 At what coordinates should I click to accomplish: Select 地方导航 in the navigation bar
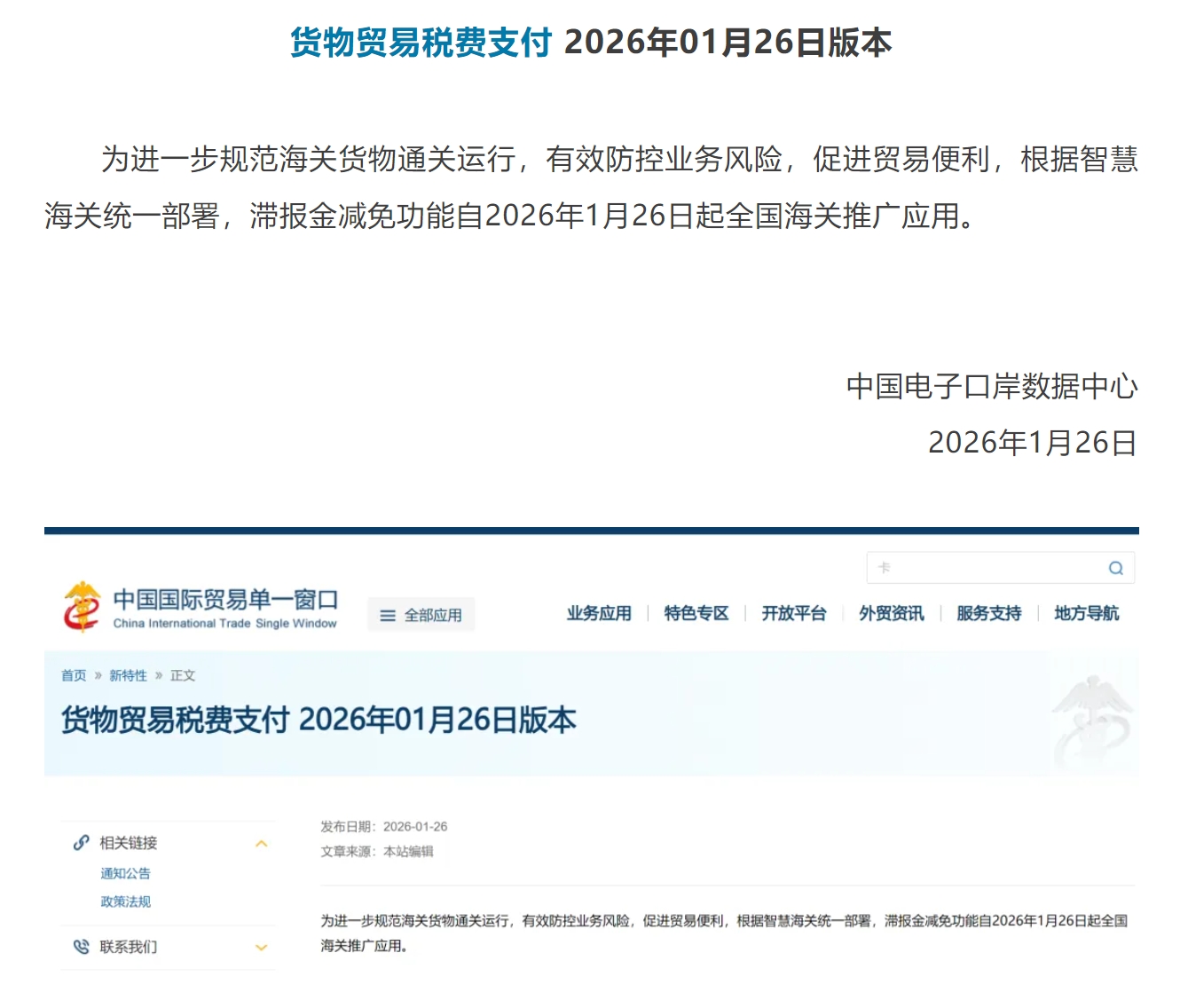coord(1088,613)
